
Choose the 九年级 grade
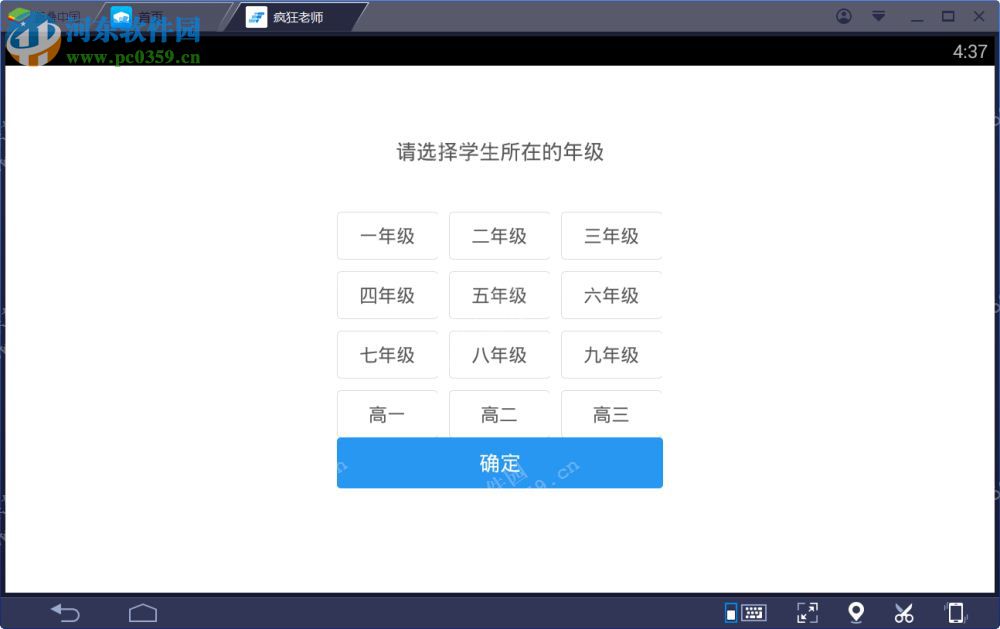[611, 355]
